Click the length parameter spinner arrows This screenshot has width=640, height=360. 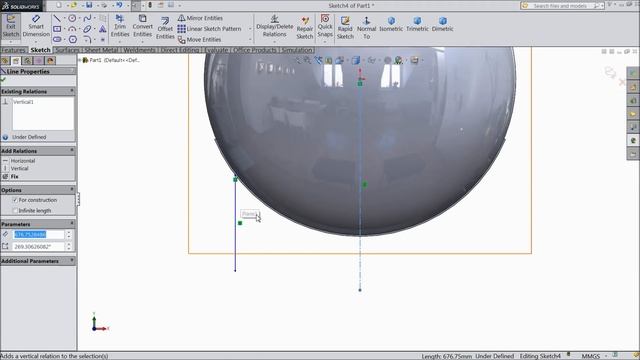[69, 234]
